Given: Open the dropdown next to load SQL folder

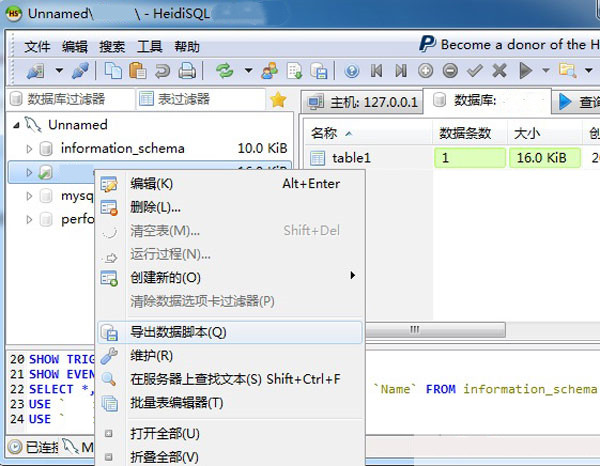Looking at the screenshot, I should coord(589,71).
